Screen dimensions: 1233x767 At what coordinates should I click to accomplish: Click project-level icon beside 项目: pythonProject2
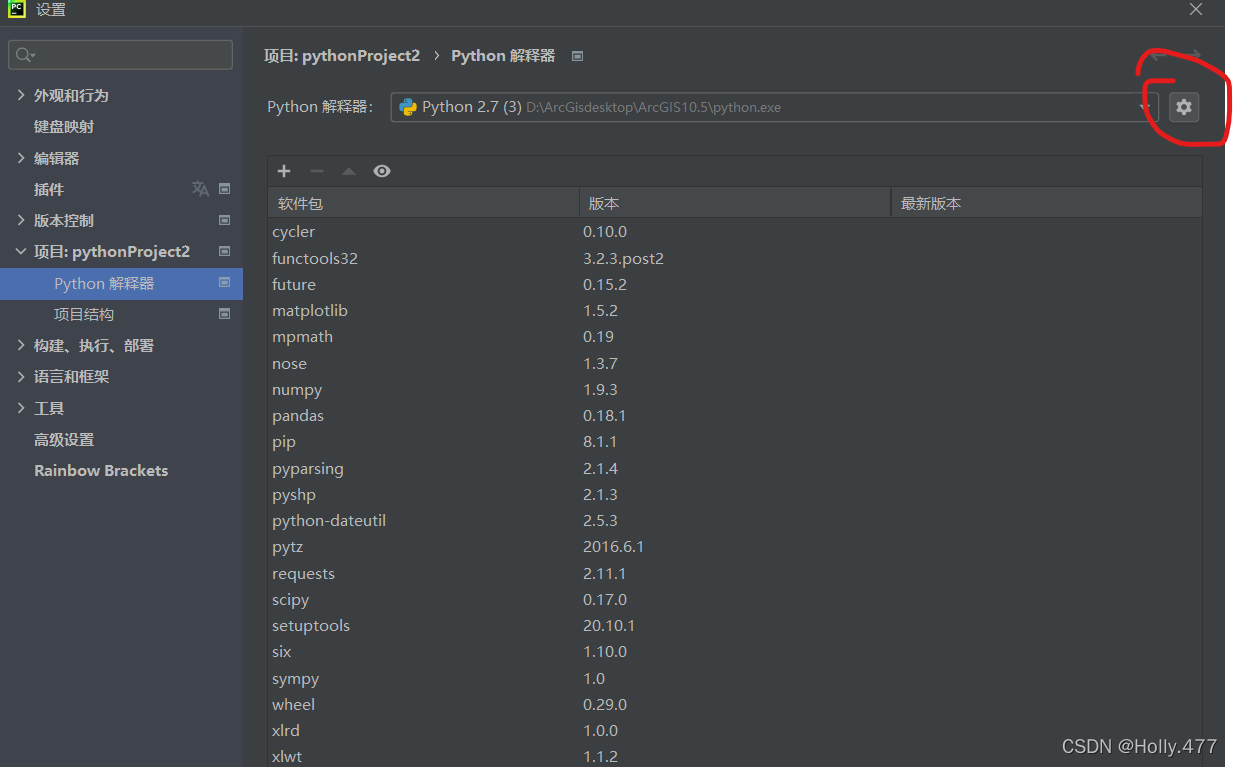[x=225, y=251]
